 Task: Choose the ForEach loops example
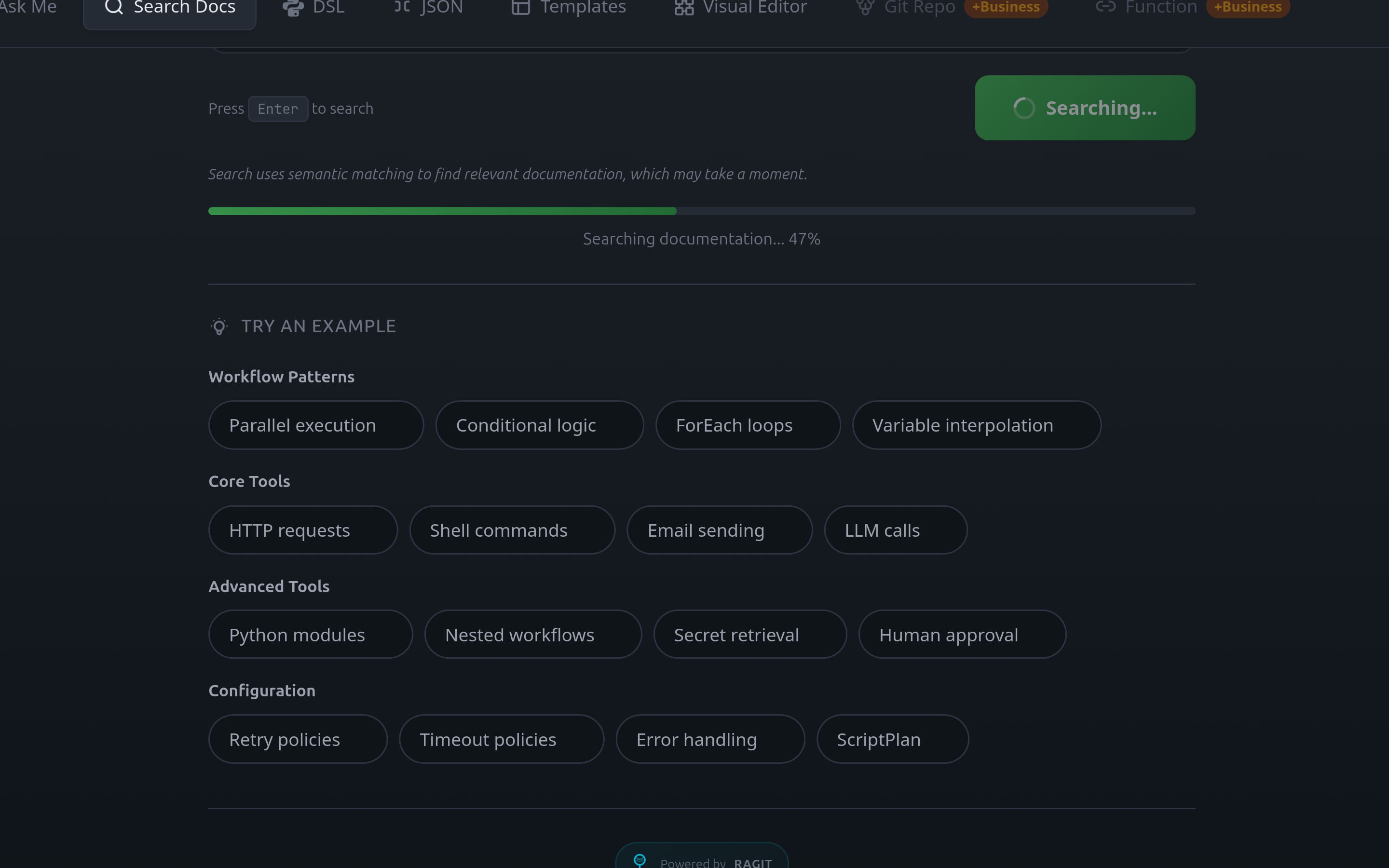tap(747, 425)
